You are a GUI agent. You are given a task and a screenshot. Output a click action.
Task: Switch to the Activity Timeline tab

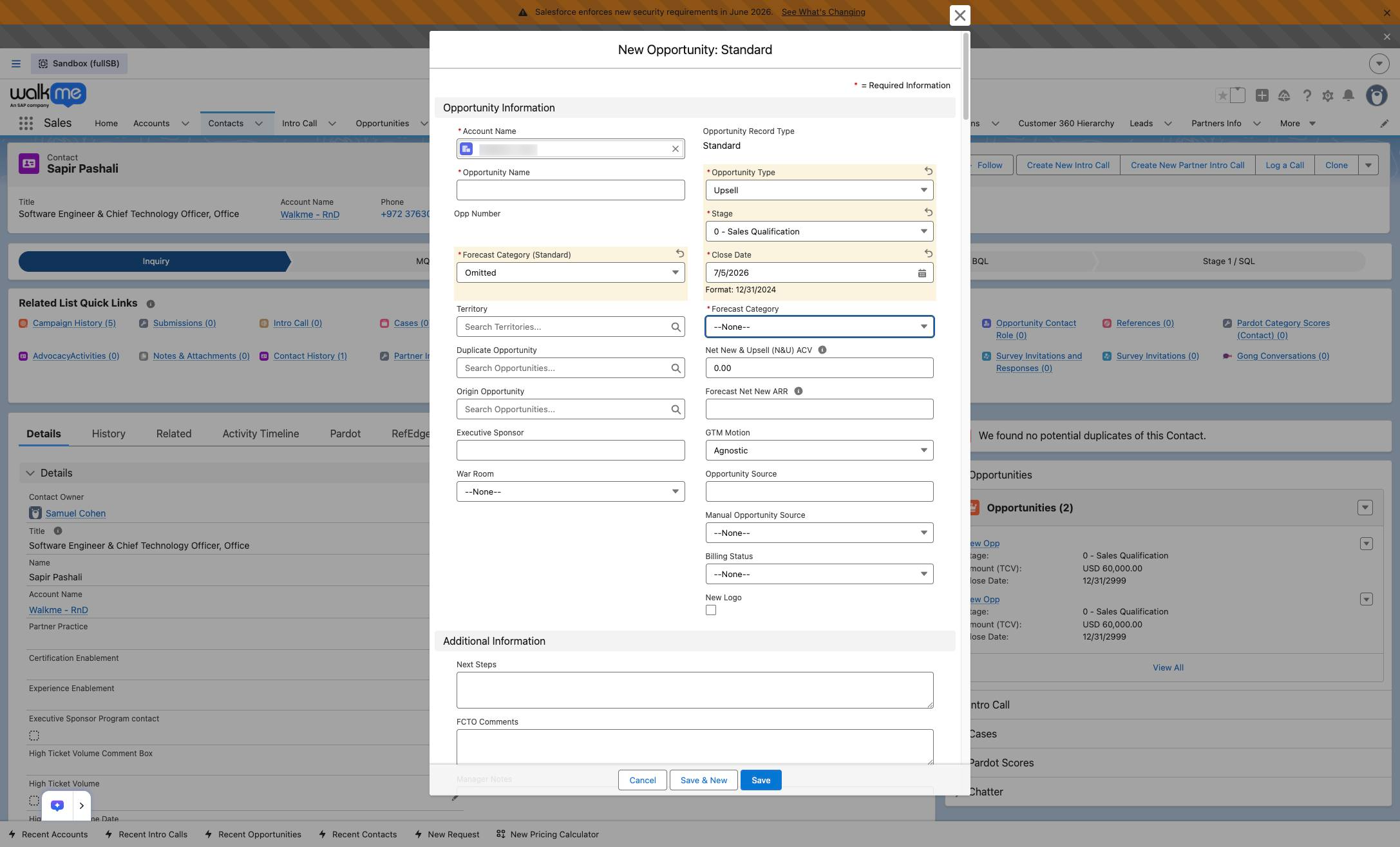coord(261,434)
